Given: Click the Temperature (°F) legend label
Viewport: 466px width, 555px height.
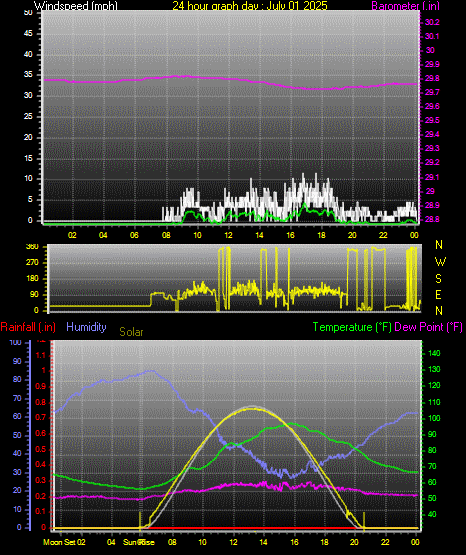Looking at the screenshot, I should (352, 327).
